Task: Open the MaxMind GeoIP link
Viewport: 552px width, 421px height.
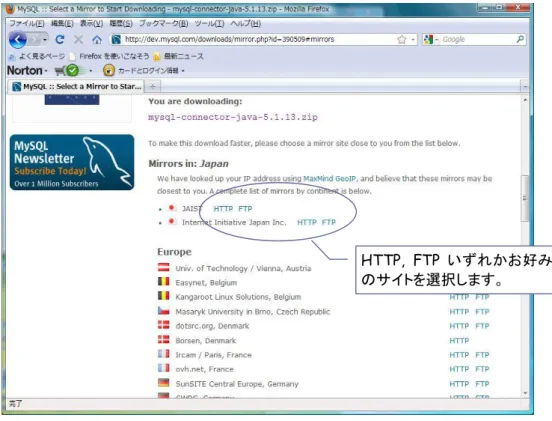Action: 330,178
